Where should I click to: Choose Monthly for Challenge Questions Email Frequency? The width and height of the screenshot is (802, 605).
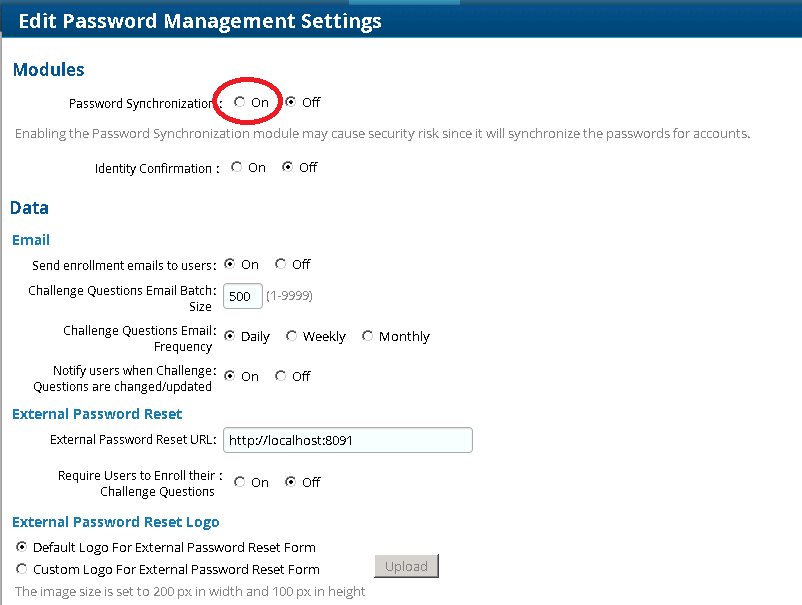pos(367,336)
